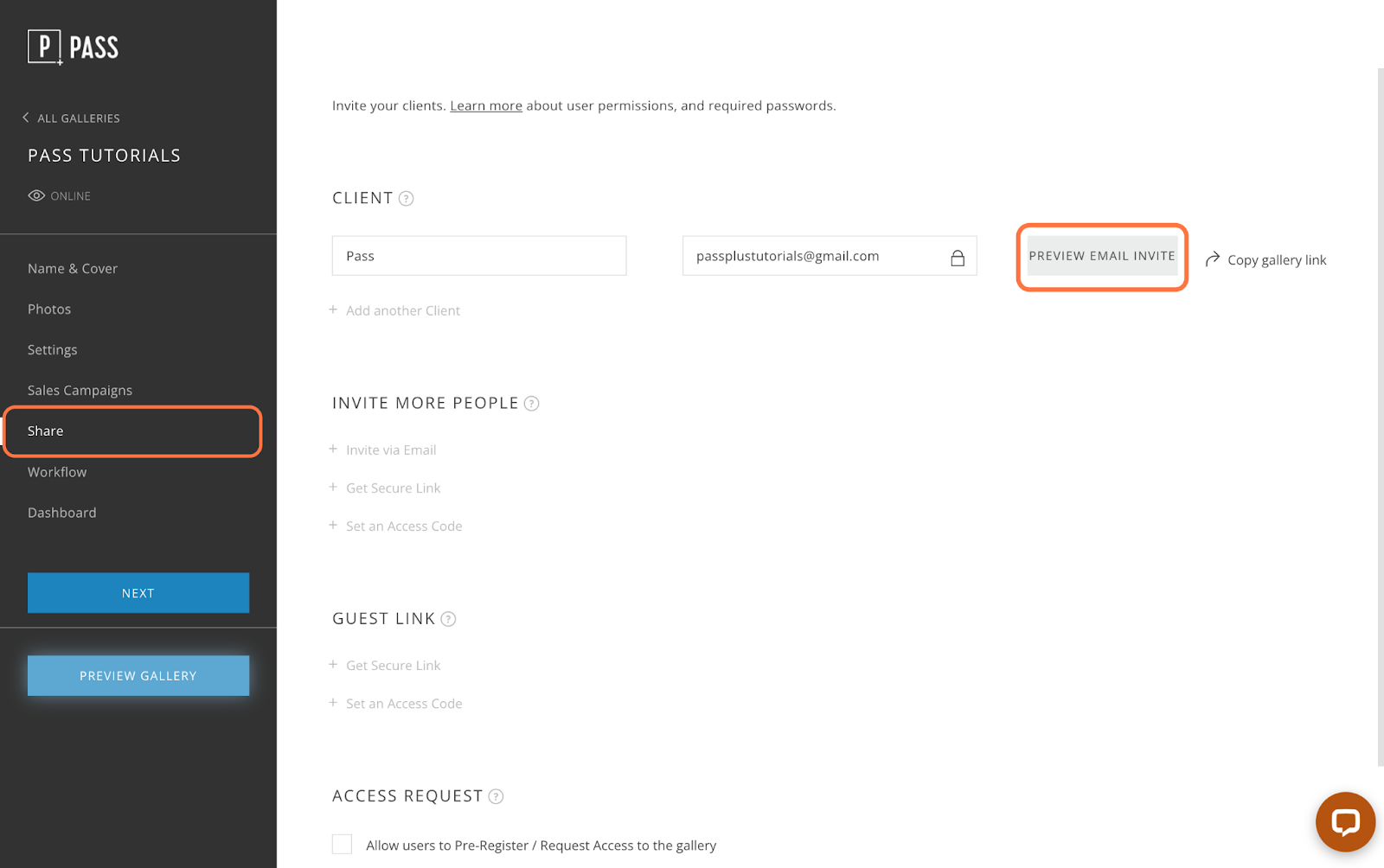Click Add another Client
Viewport: 1384px width, 868px height.
403,310
